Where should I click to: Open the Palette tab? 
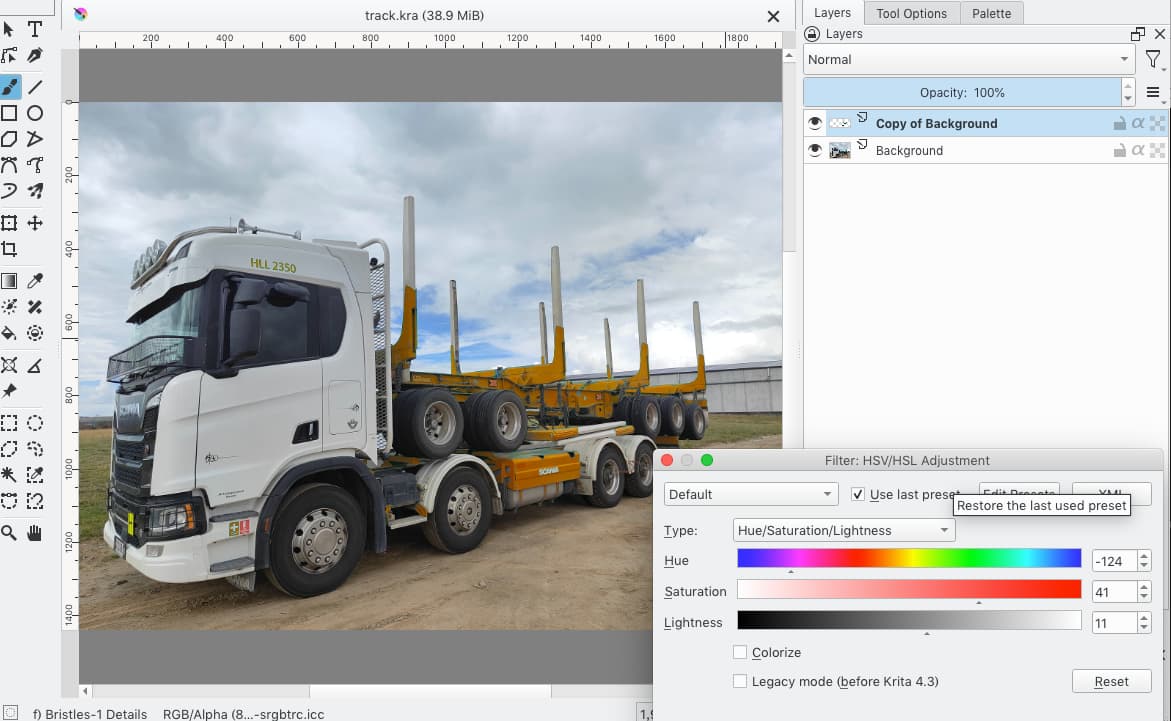[x=991, y=13]
